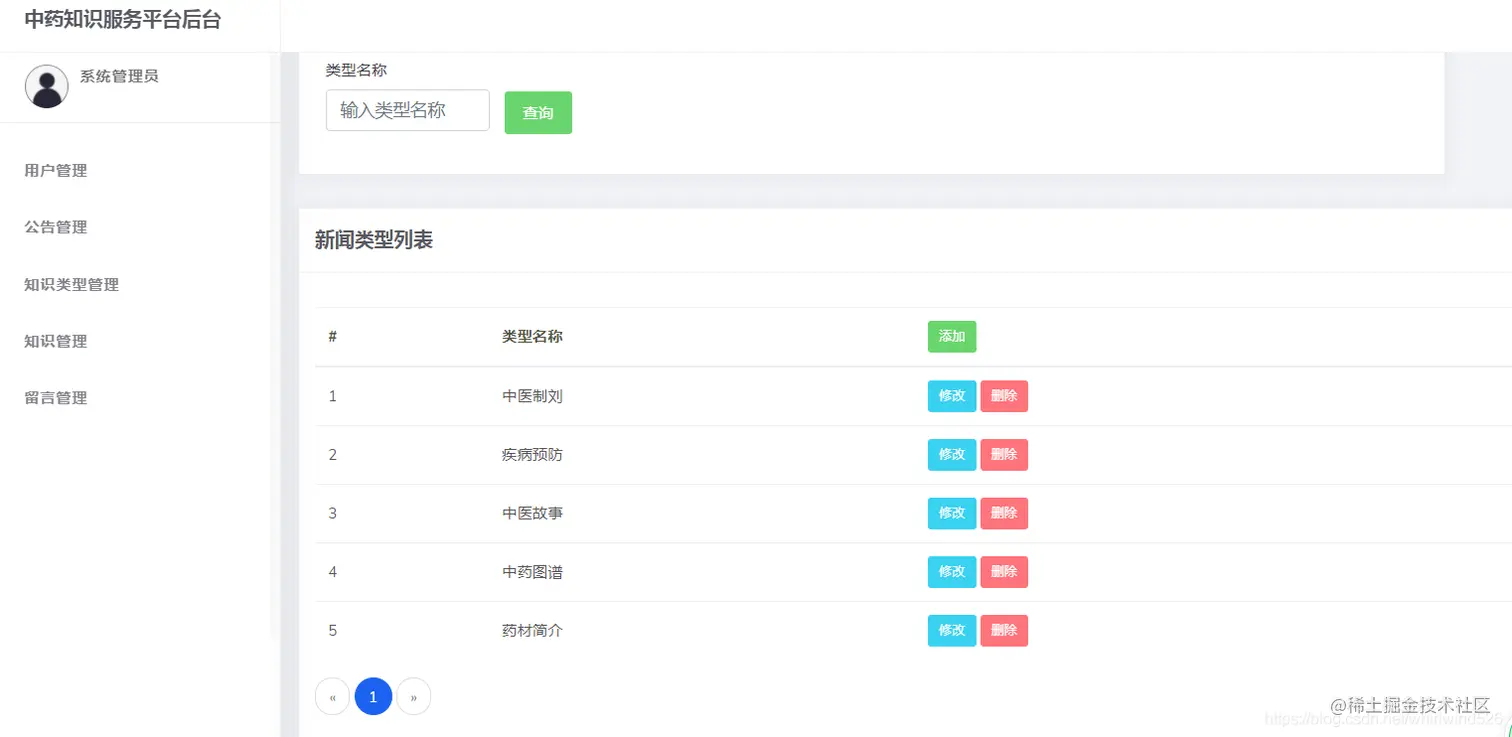Focus the 输入类型名称 input field
Viewport: 1512px width, 737px height.
(408, 110)
